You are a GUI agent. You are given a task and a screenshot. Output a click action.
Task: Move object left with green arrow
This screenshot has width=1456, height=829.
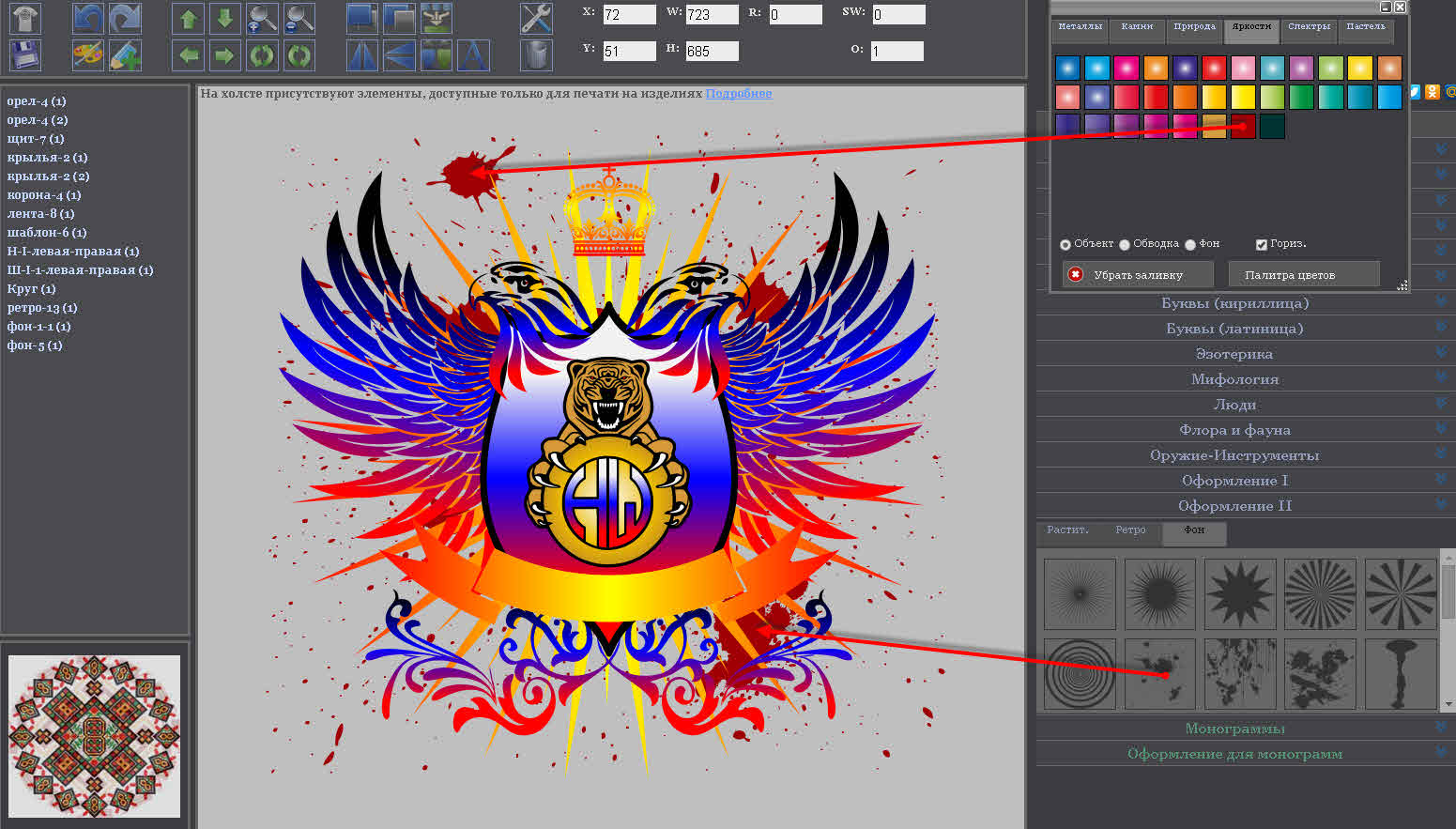[x=188, y=55]
